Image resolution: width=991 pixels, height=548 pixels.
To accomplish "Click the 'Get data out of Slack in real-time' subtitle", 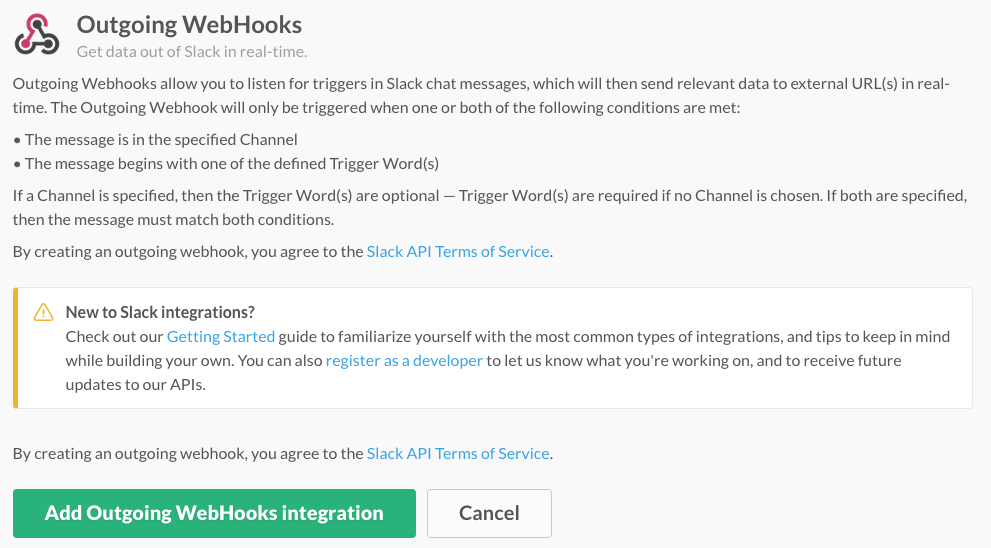I will [192, 52].
